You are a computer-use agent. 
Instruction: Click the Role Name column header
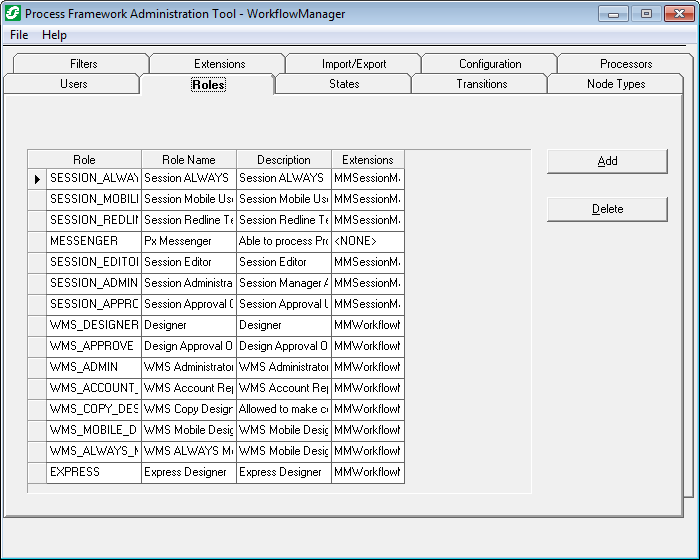pyautogui.click(x=189, y=160)
